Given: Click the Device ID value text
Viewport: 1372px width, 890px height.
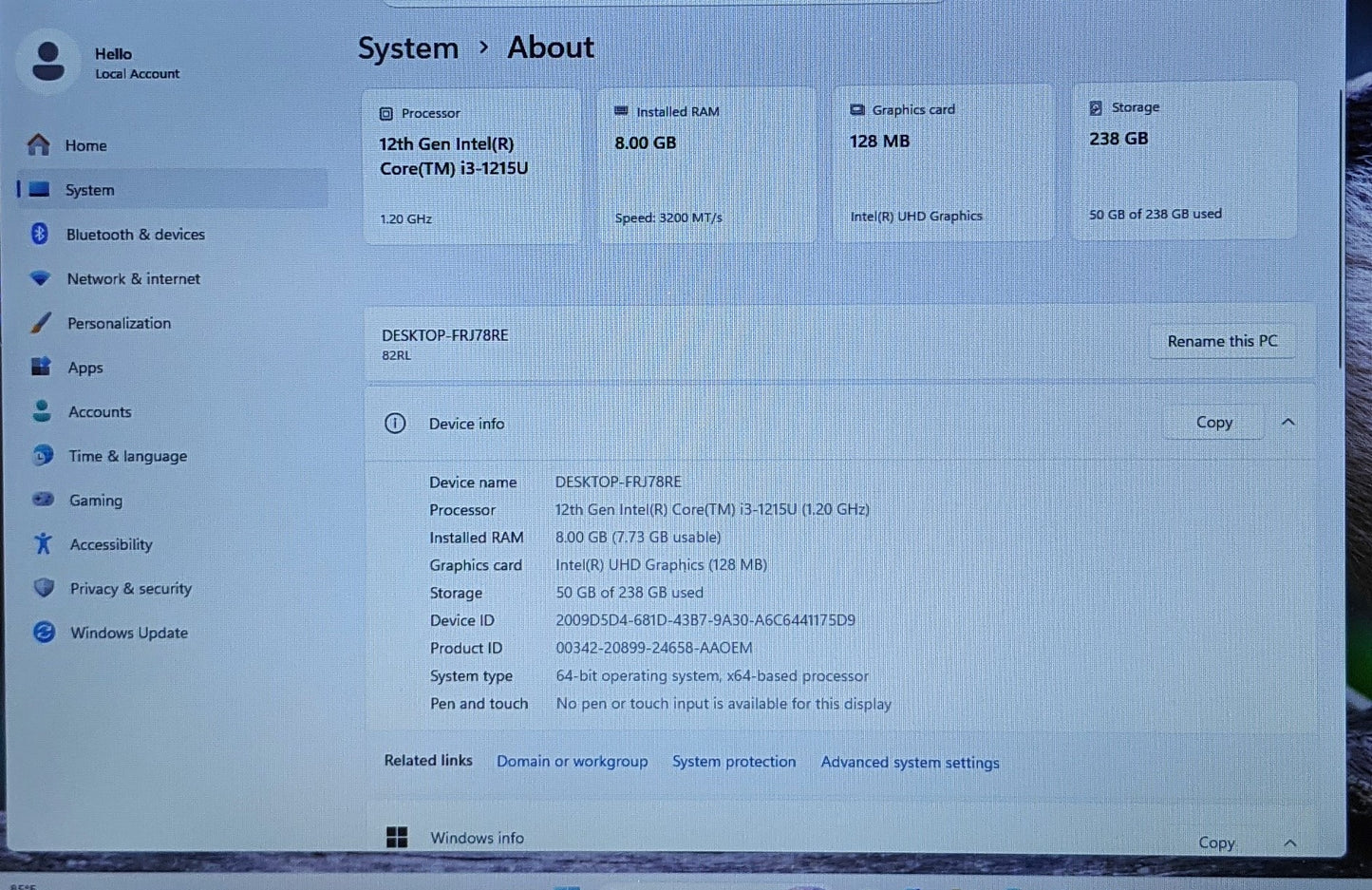Looking at the screenshot, I should [x=705, y=620].
